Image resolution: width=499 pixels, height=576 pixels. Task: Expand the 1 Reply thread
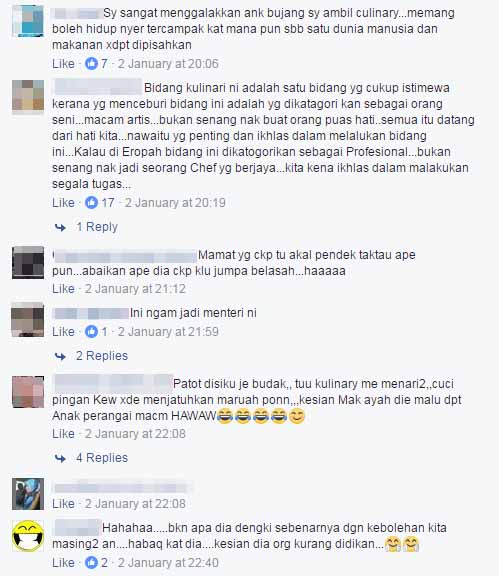[x=97, y=227]
